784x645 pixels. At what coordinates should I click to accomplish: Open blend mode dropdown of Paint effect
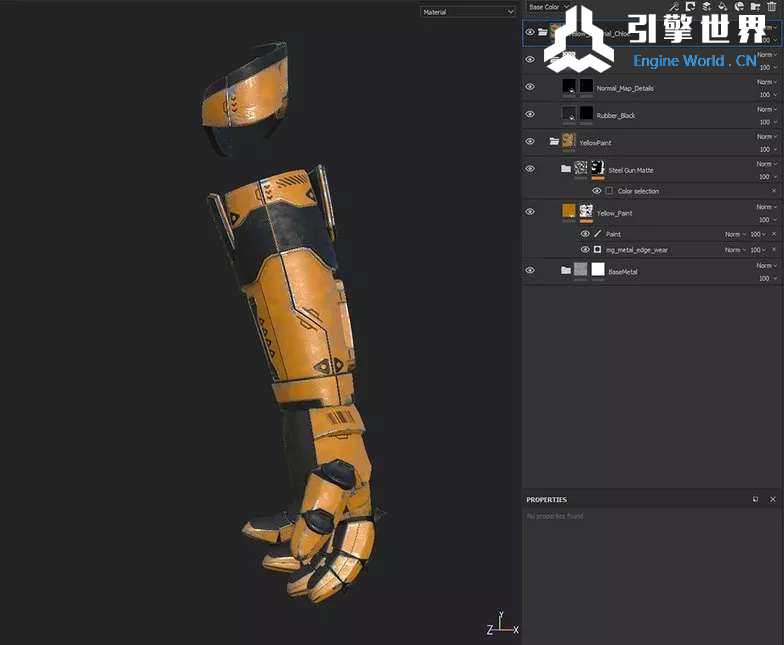[735, 234]
